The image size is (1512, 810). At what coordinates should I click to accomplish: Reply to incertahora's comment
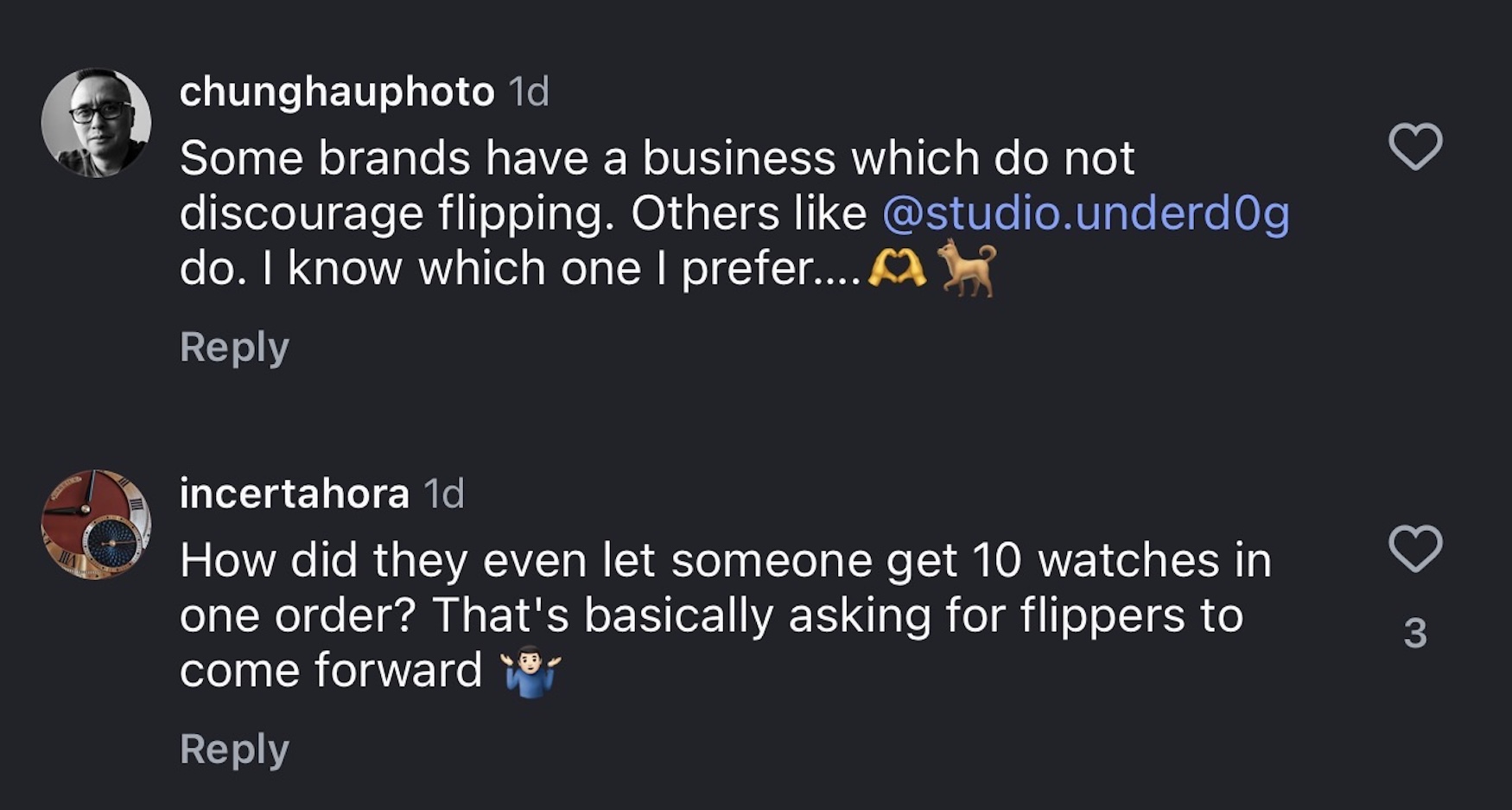click(234, 749)
